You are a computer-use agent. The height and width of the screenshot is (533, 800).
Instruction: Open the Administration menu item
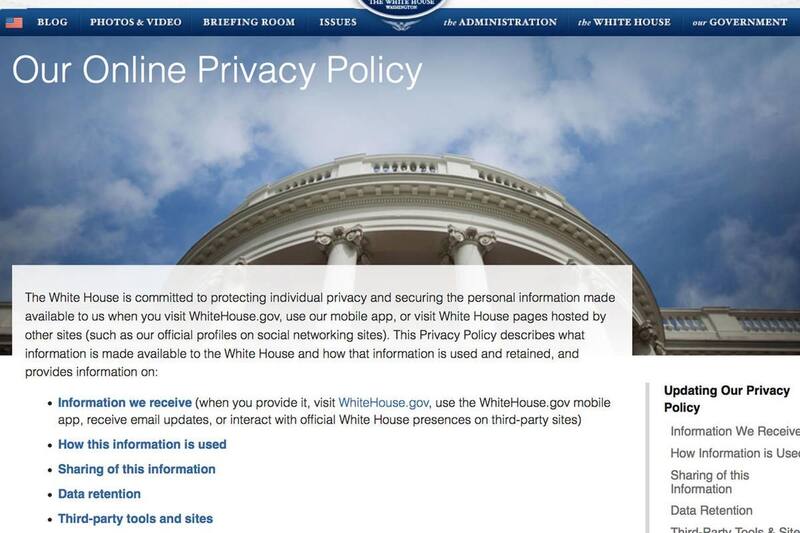click(x=499, y=22)
